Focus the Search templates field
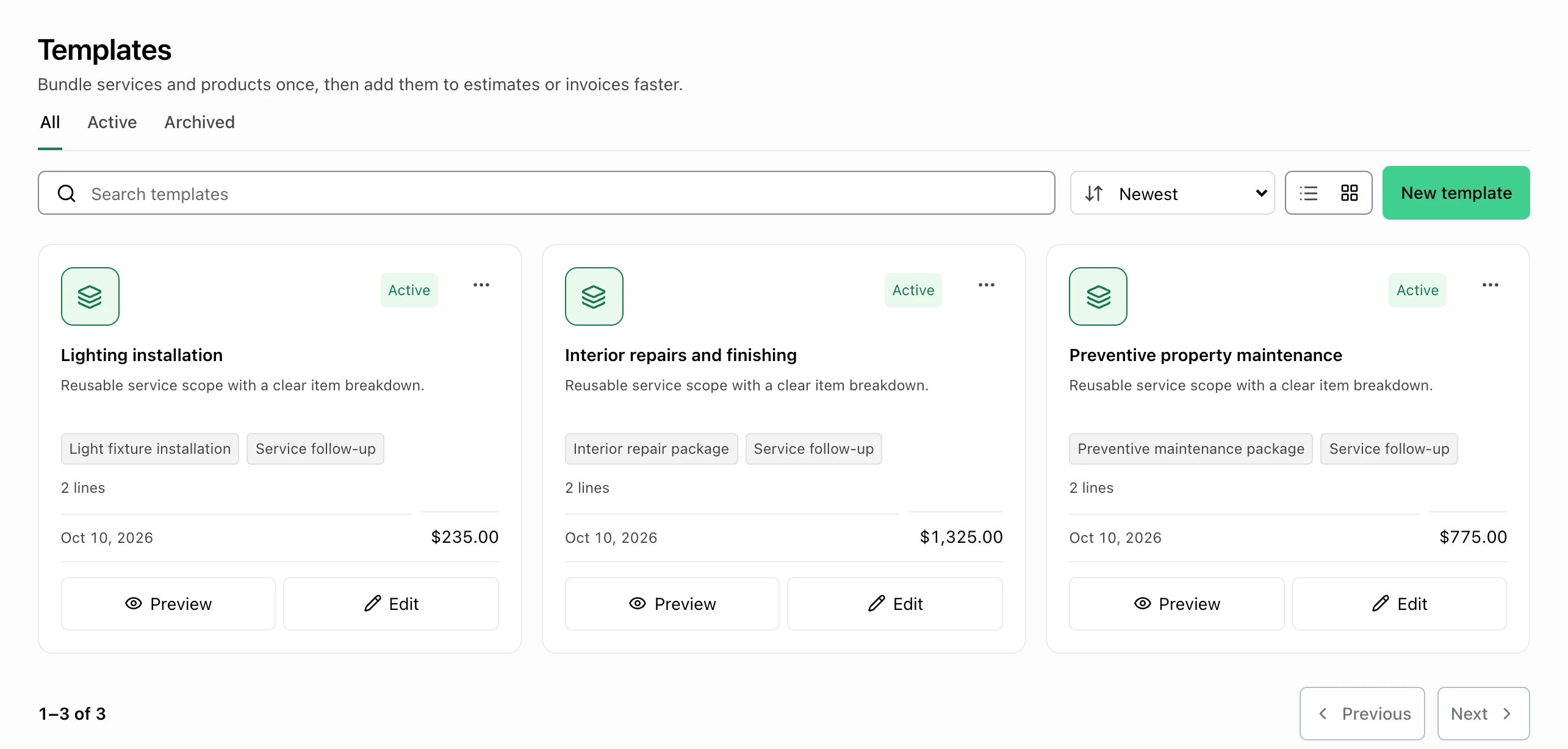The height and width of the screenshot is (749, 1568). point(546,193)
